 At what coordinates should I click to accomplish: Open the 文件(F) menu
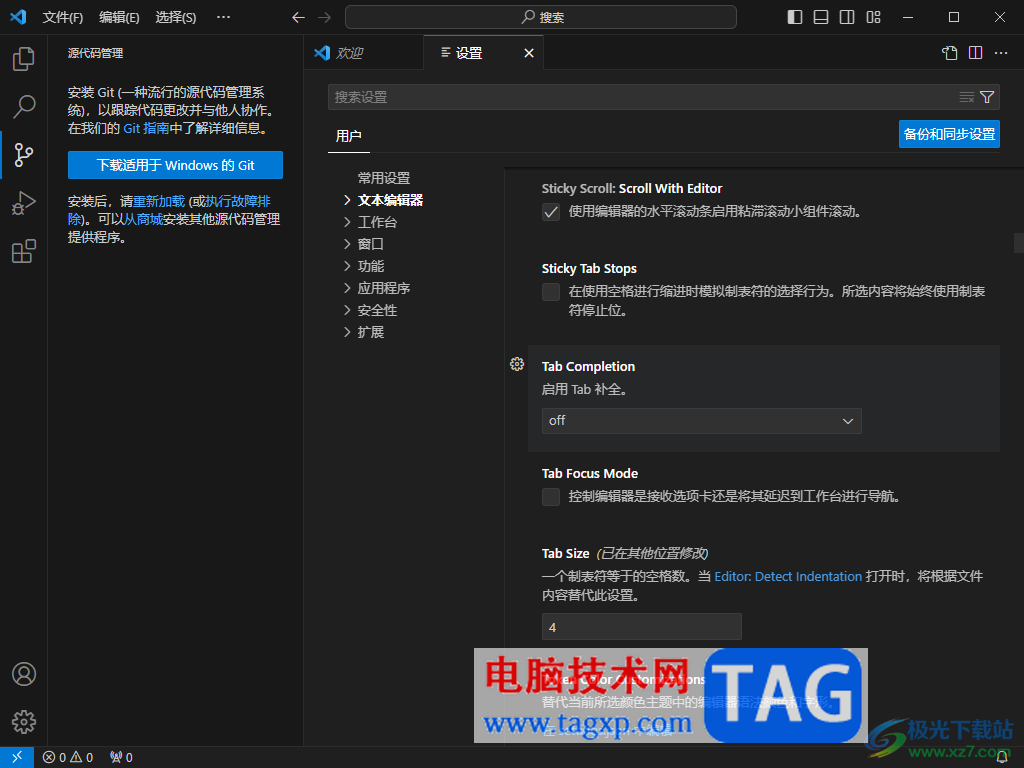63,18
